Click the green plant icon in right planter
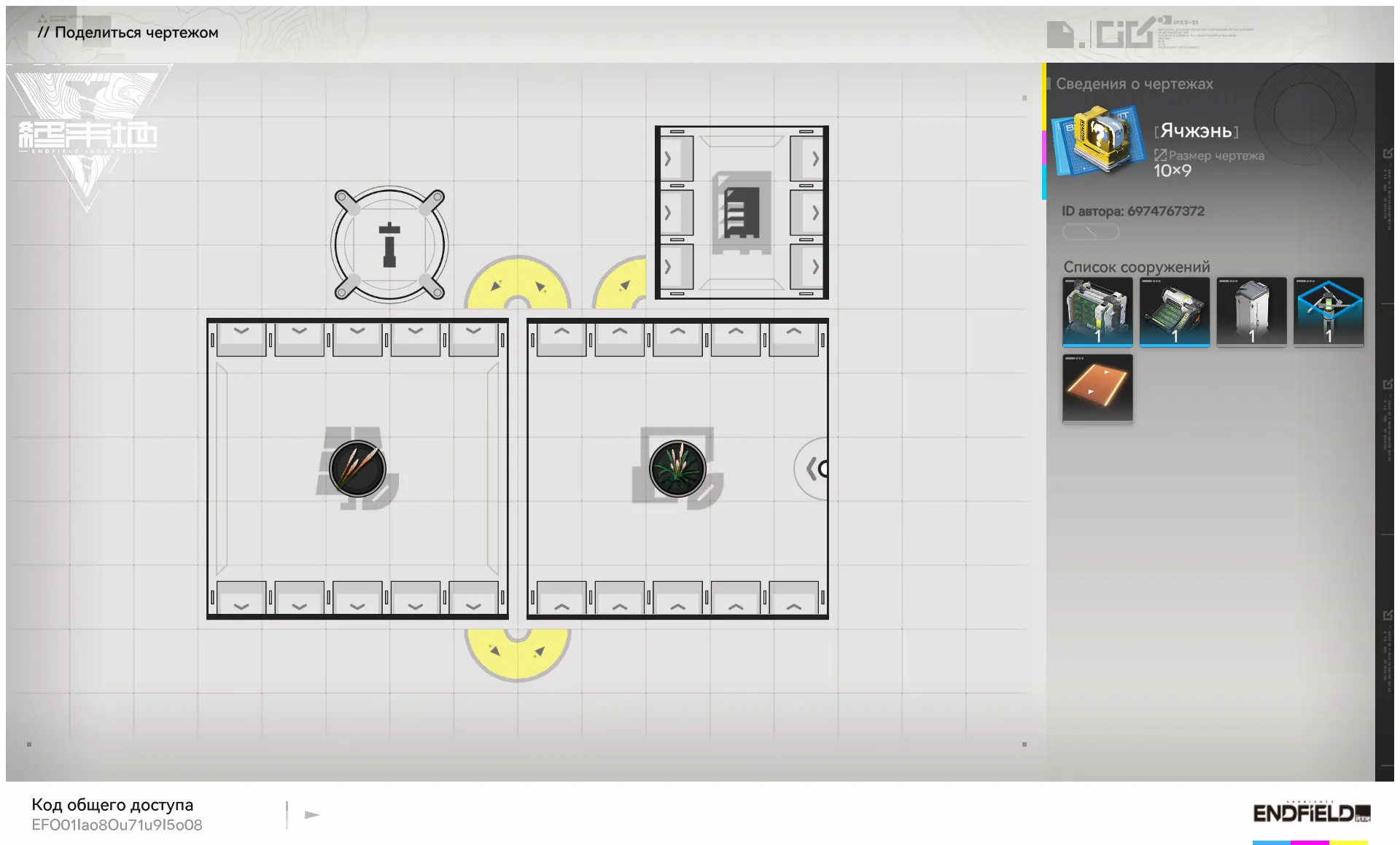1400x845 pixels. click(x=677, y=468)
